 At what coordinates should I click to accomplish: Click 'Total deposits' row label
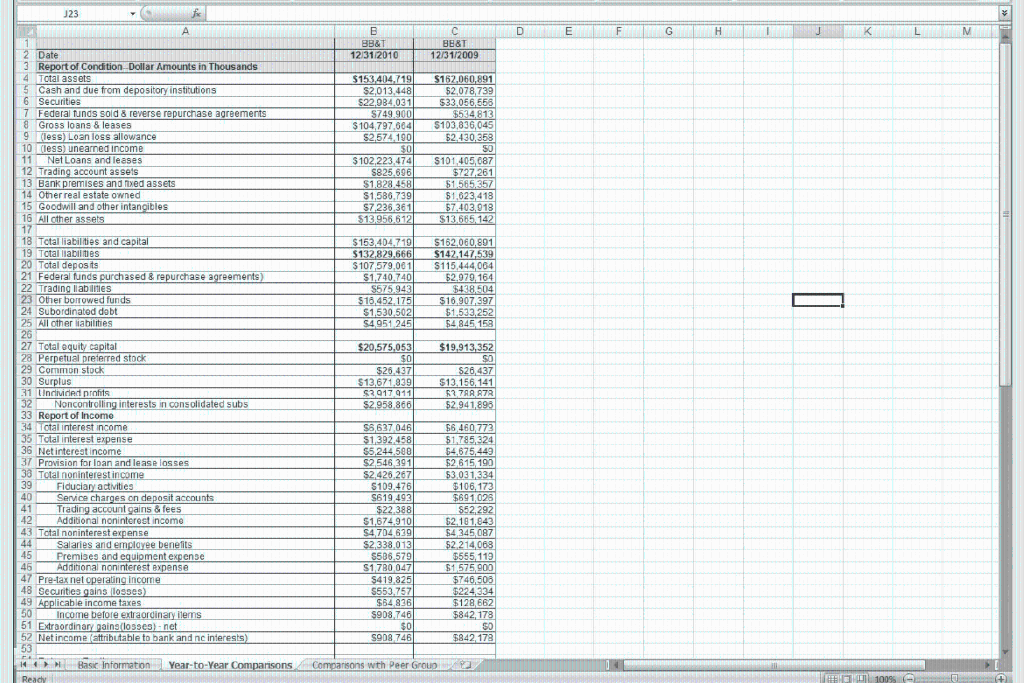pyautogui.click(x=68, y=265)
